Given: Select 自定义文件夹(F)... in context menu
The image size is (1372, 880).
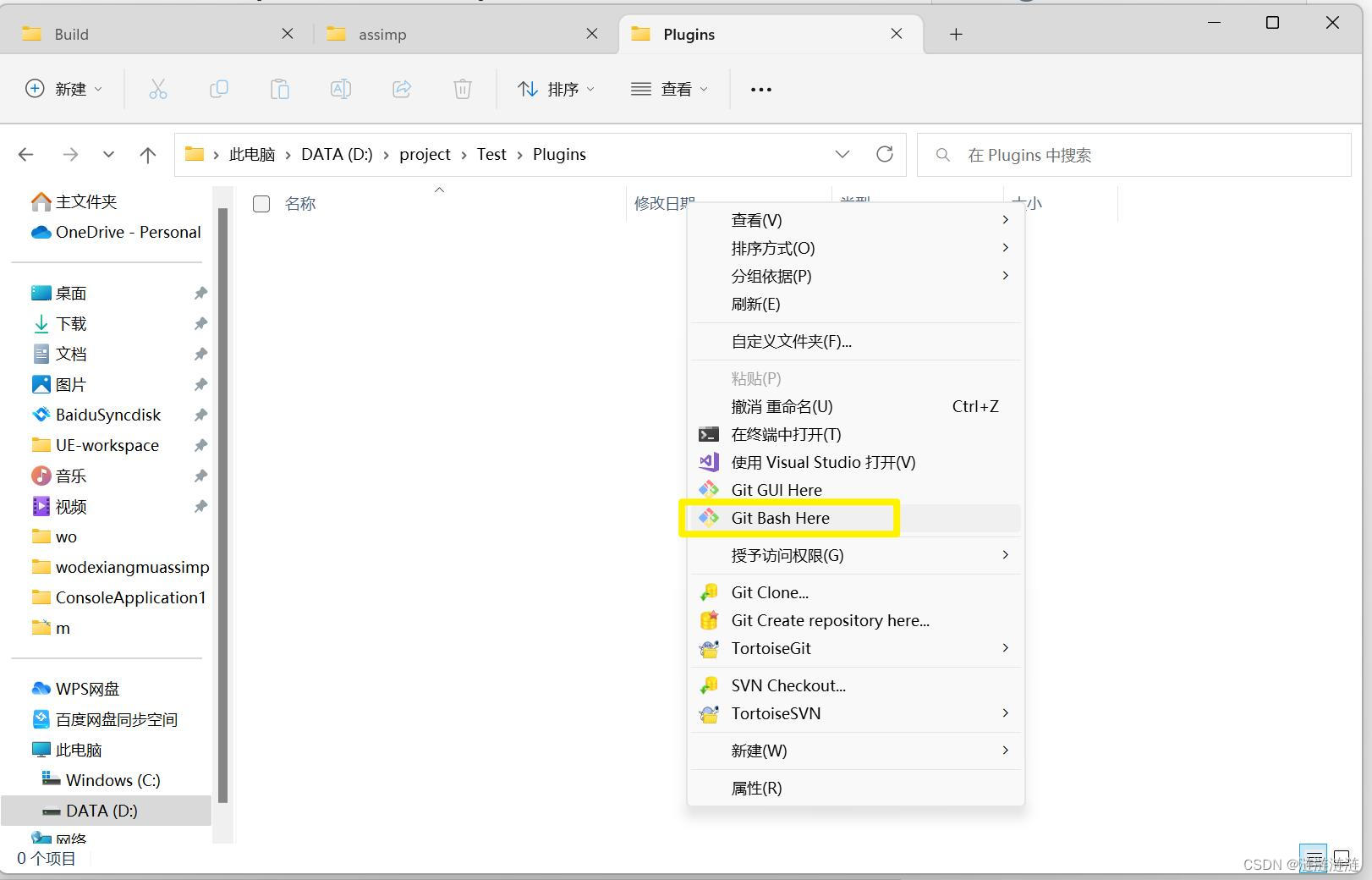Looking at the screenshot, I should point(856,341).
